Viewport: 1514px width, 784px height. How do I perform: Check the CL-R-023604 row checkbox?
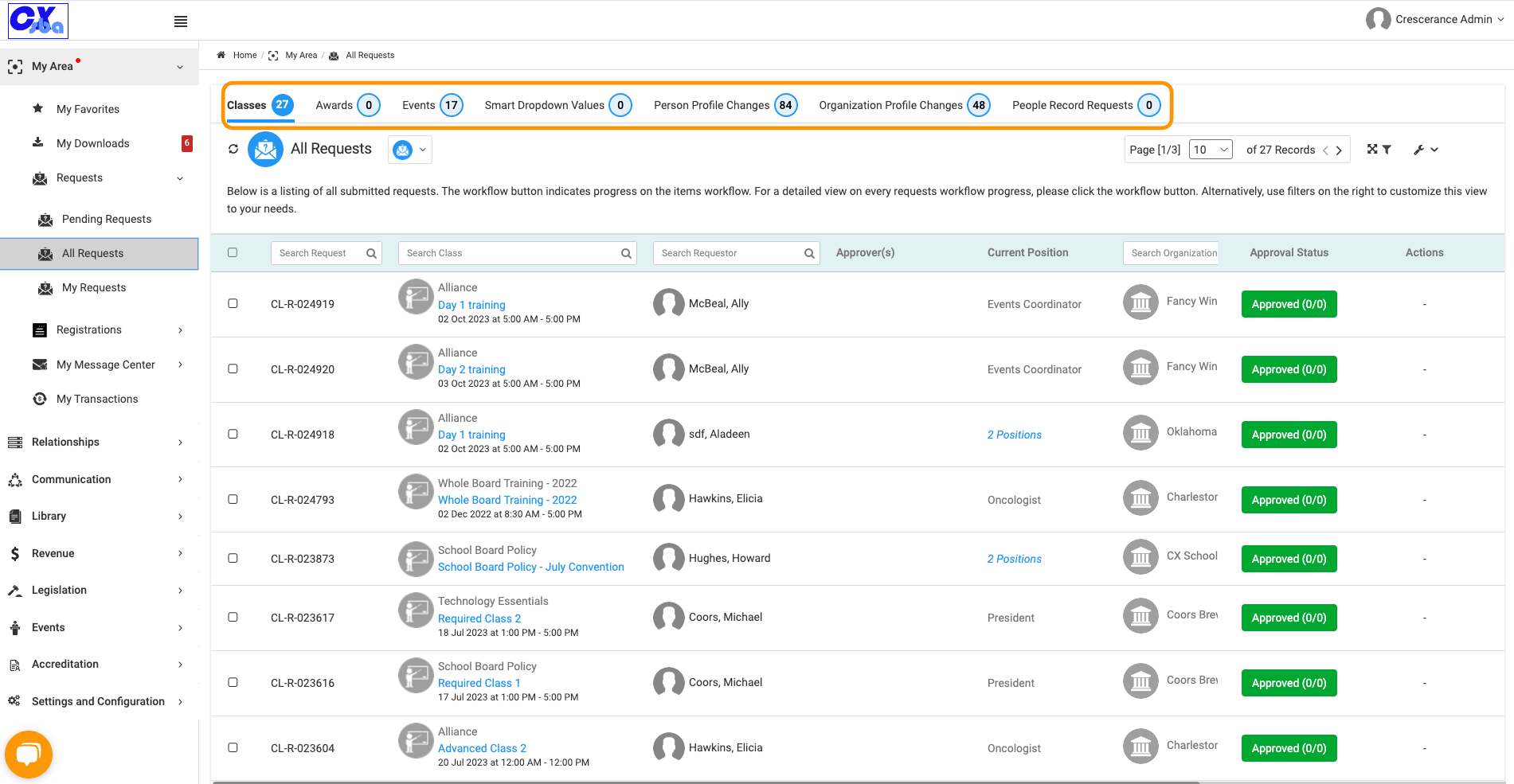(233, 747)
